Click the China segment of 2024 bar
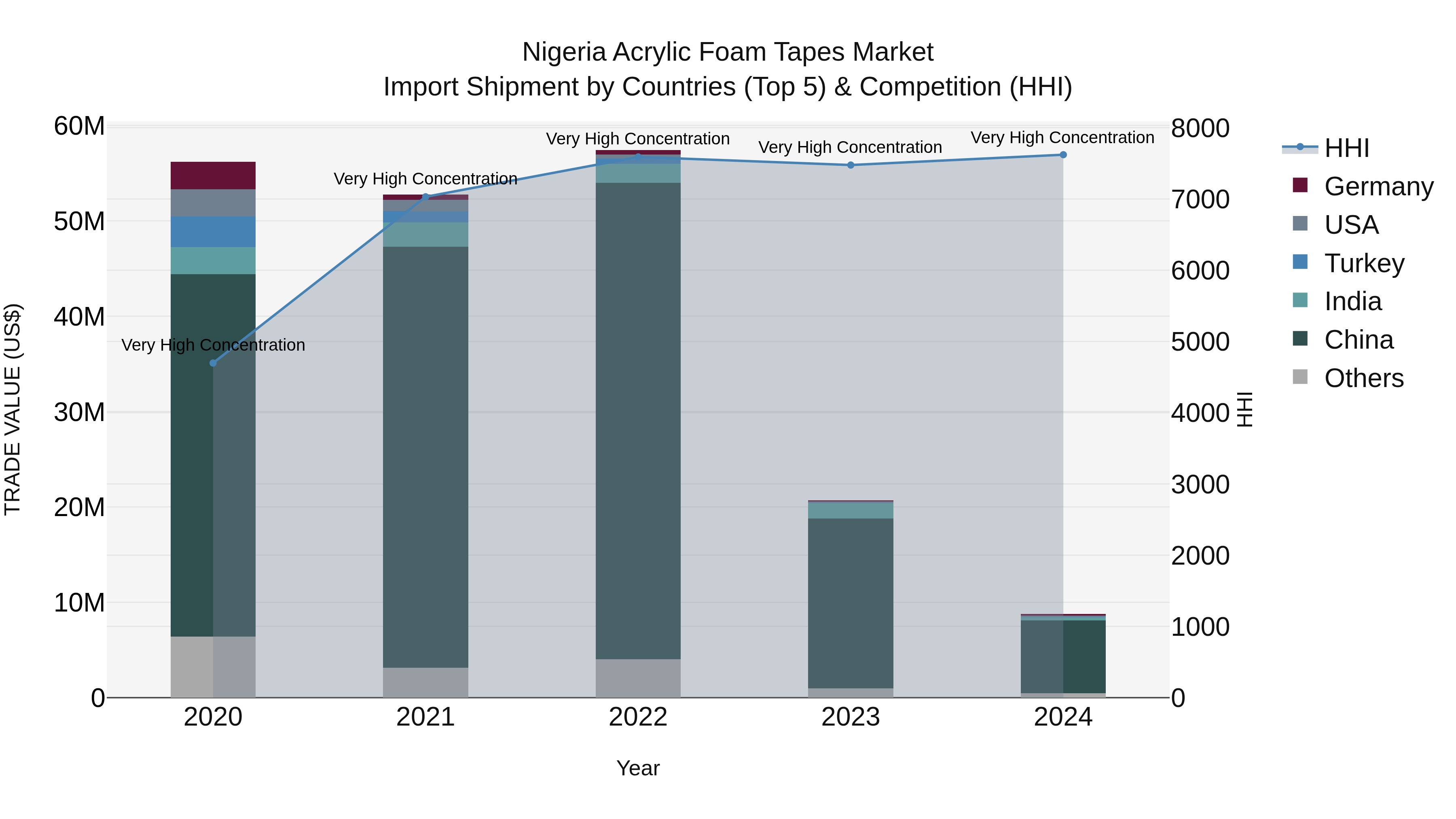The width and height of the screenshot is (1456, 819). click(x=1063, y=657)
